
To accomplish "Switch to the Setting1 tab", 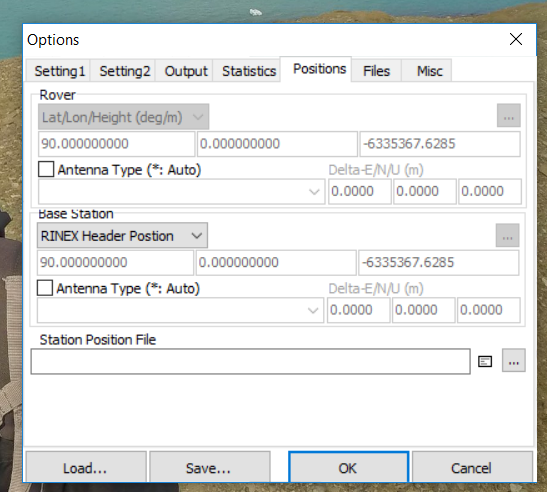I will click(x=59, y=71).
